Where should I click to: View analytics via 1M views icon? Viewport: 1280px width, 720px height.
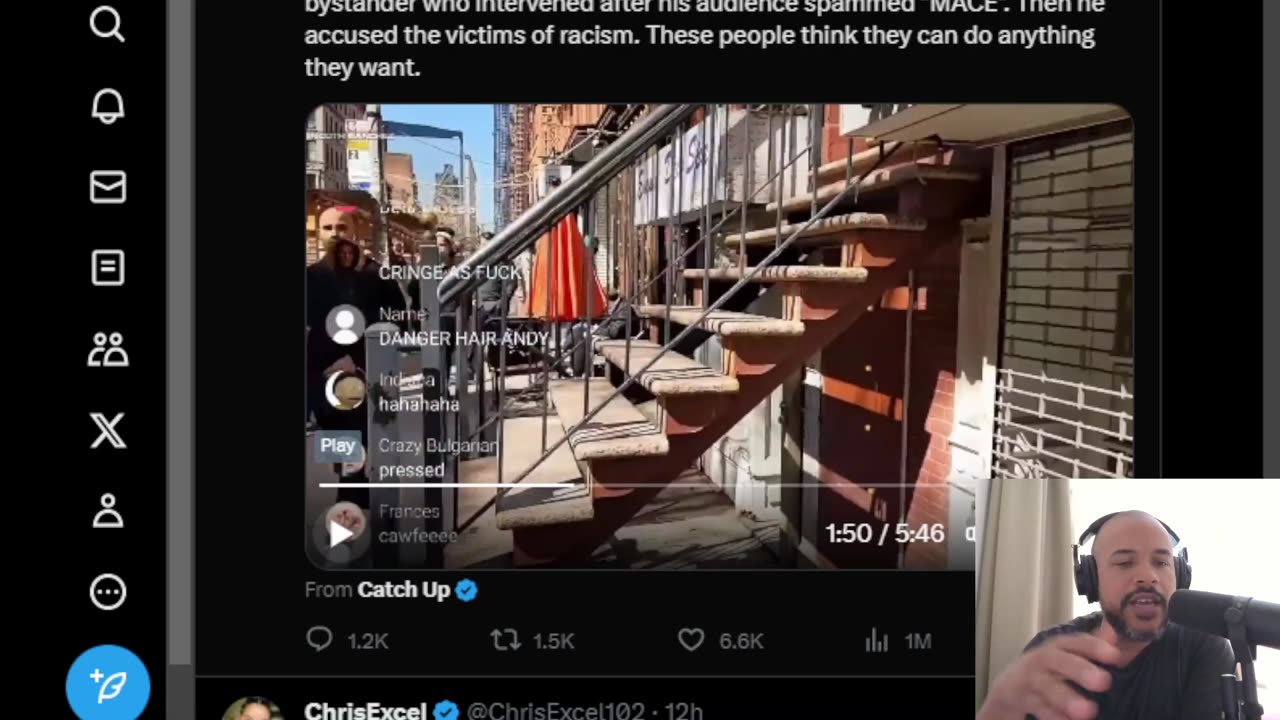click(x=877, y=640)
